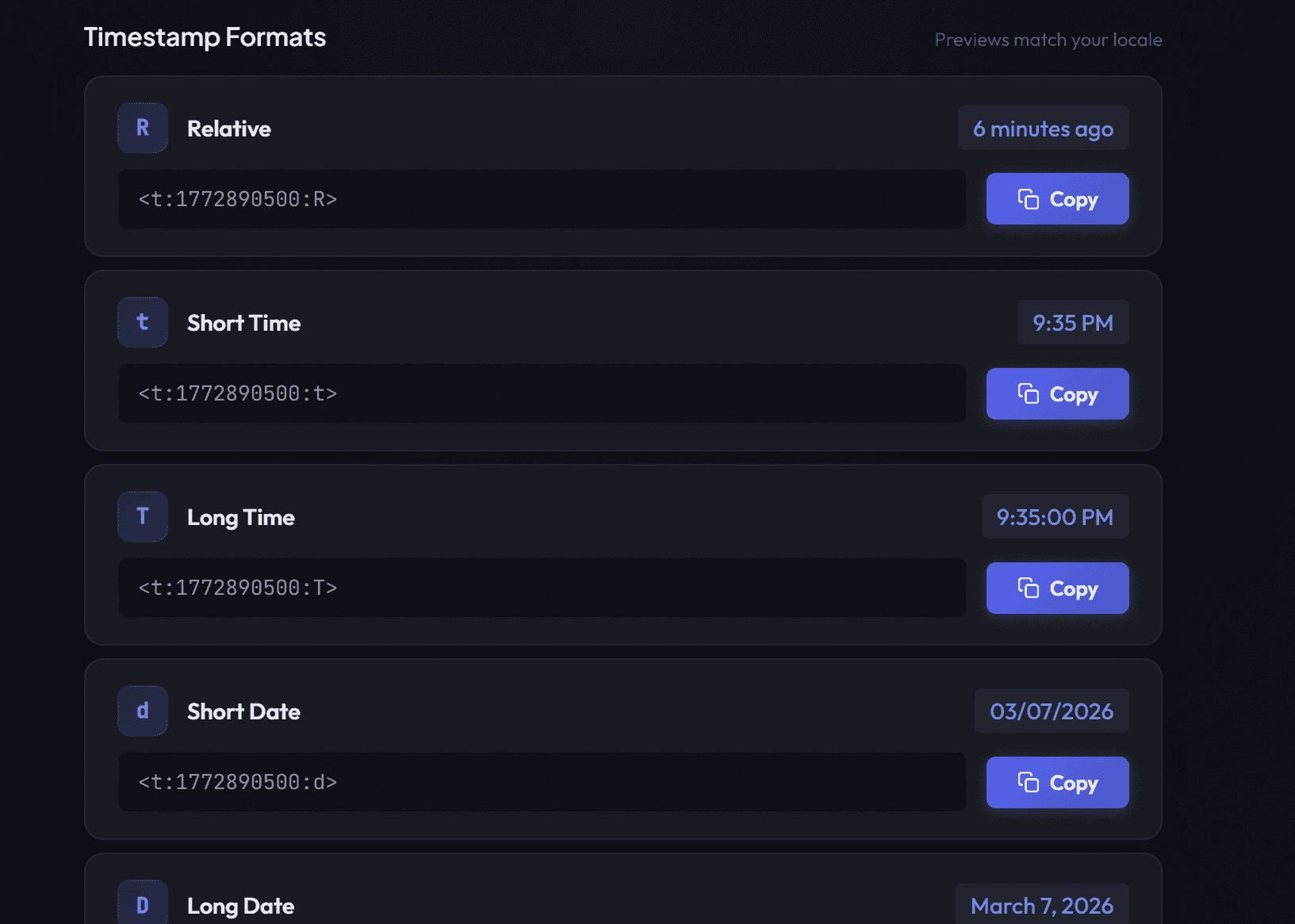Click the "Timestamp Formats" heading
This screenshot has height=924, width=1295.
point(205,36)
